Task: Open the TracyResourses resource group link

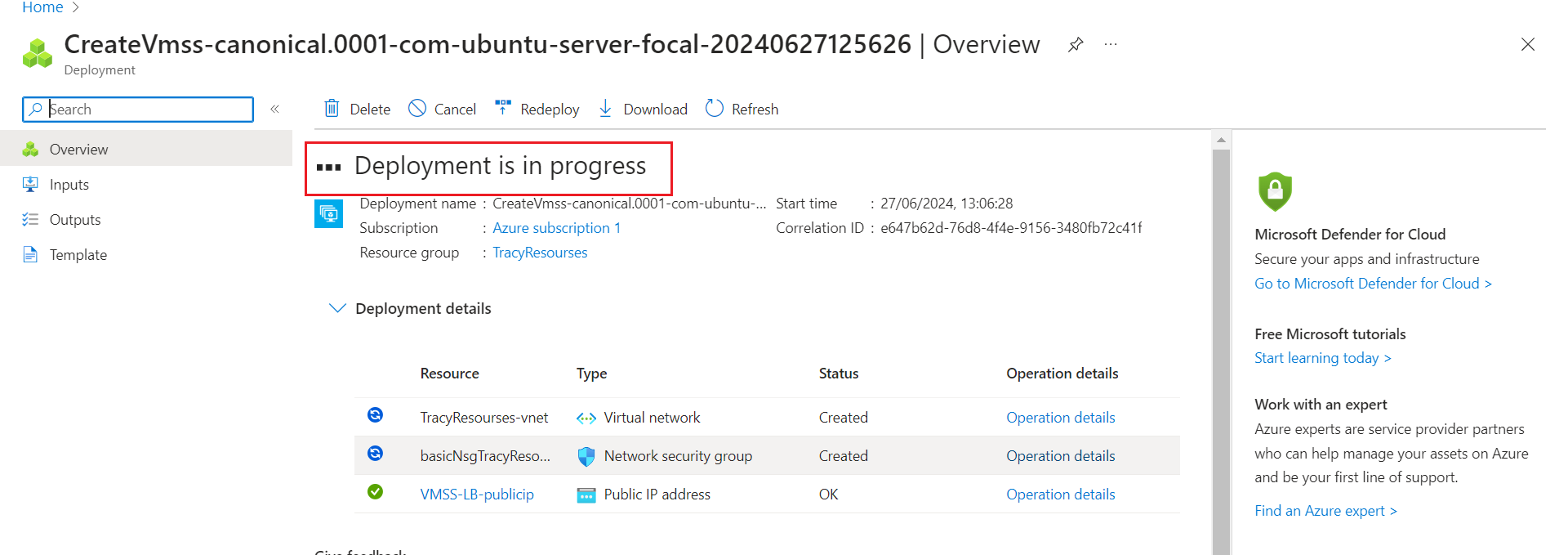Action: [540, 253]
